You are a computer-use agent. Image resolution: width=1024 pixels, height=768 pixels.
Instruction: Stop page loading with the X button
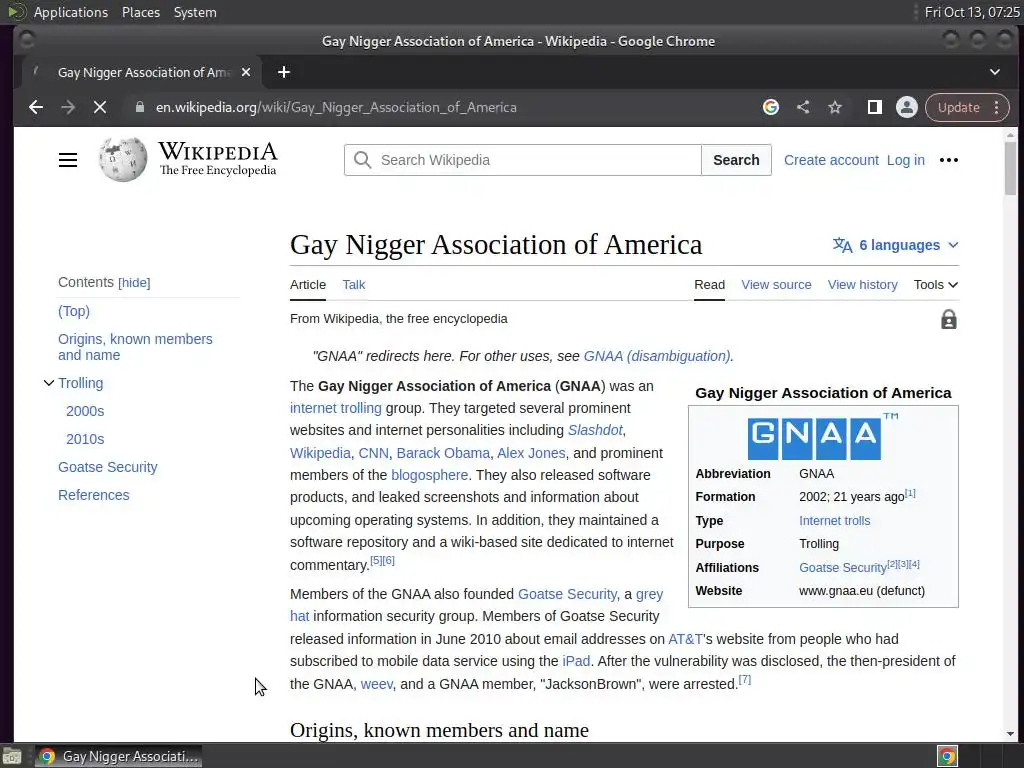pyautogui.click(x=100, y=107)
